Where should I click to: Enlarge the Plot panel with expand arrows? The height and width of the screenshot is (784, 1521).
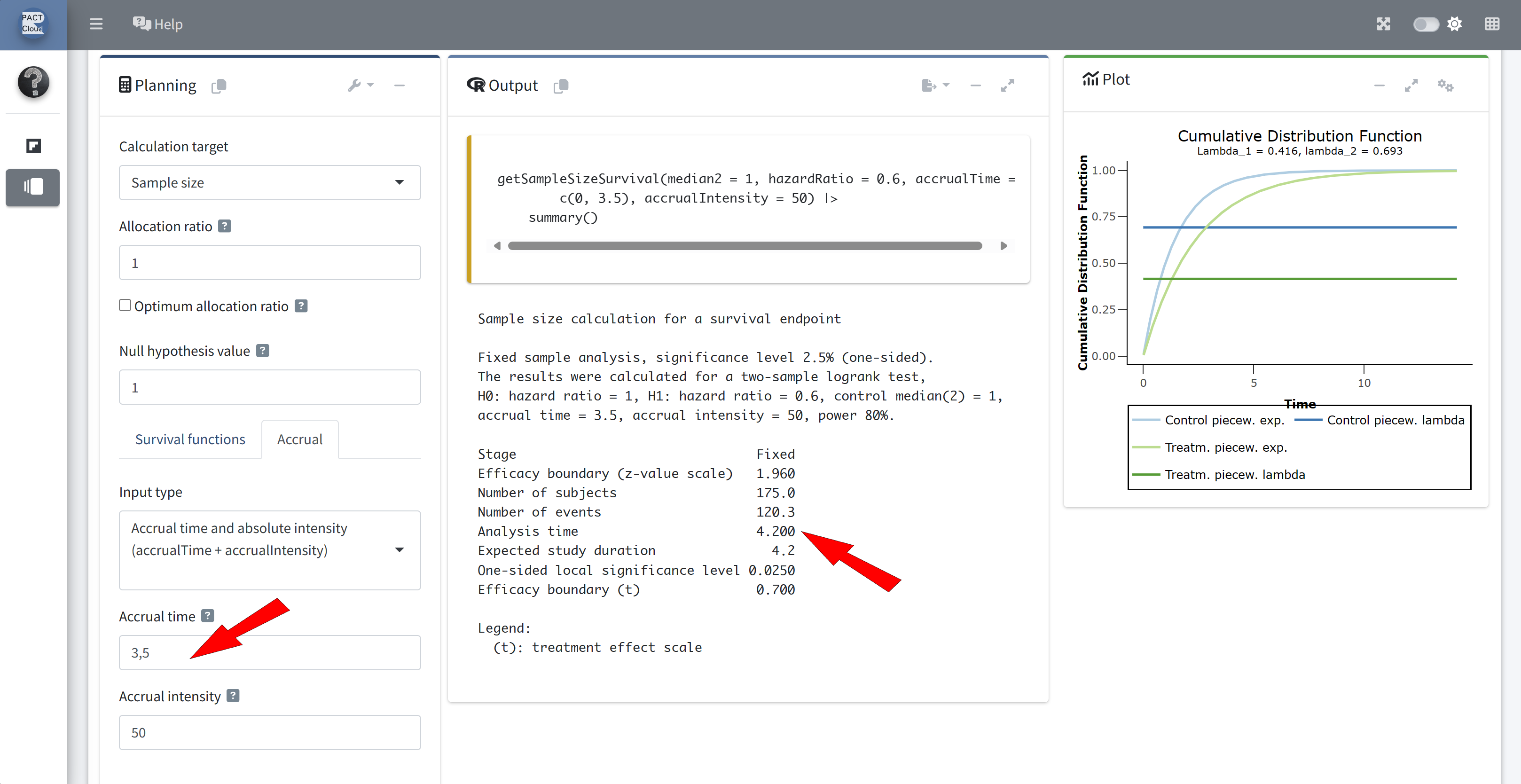tap(1411, 86)
